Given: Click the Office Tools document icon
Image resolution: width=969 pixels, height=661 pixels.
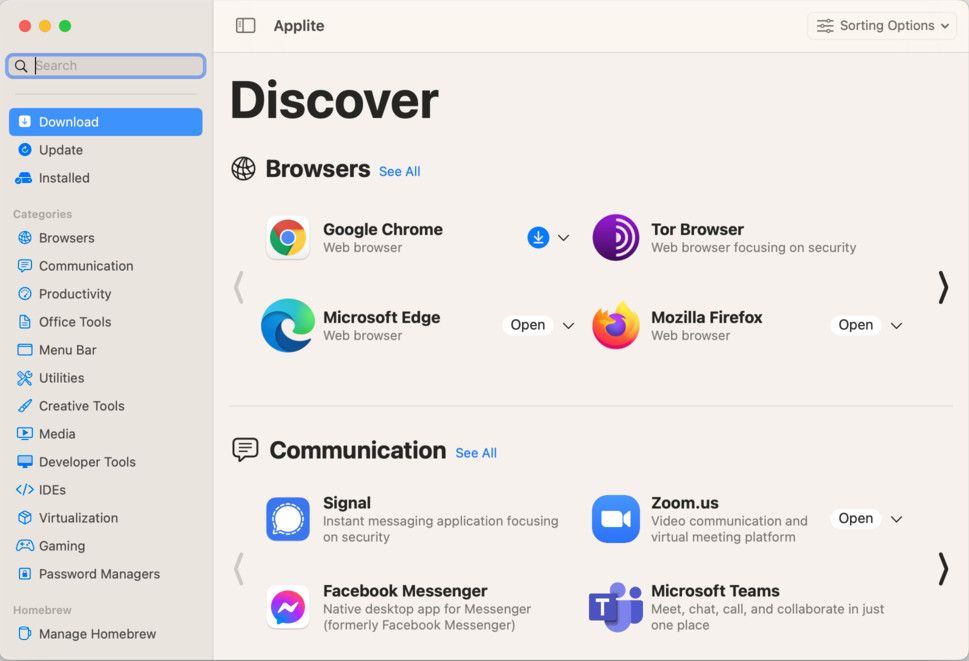Looking at the screenshot, I should click(25, 322).
